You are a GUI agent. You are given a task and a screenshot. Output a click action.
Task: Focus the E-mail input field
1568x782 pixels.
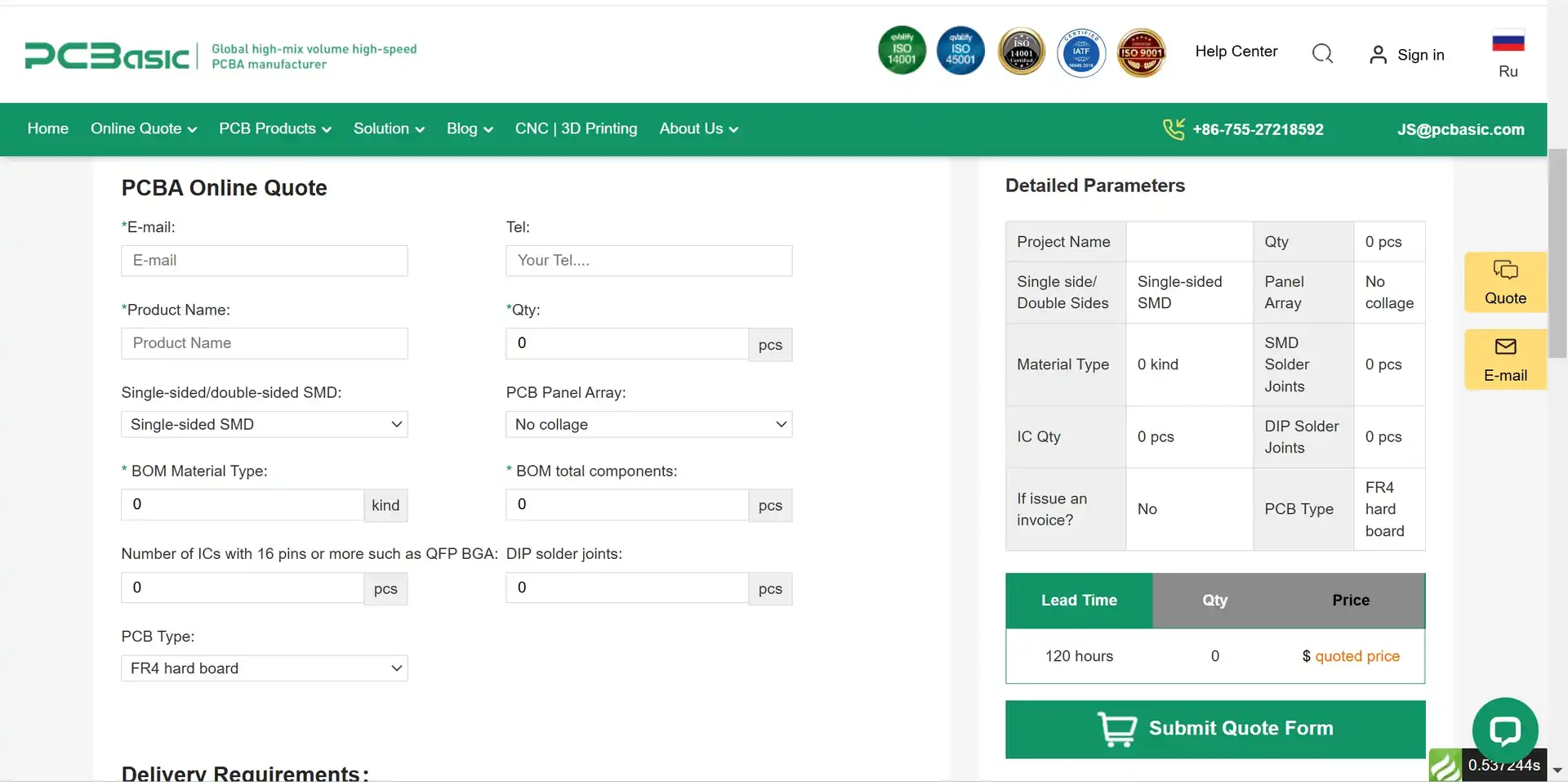[264, 261]
